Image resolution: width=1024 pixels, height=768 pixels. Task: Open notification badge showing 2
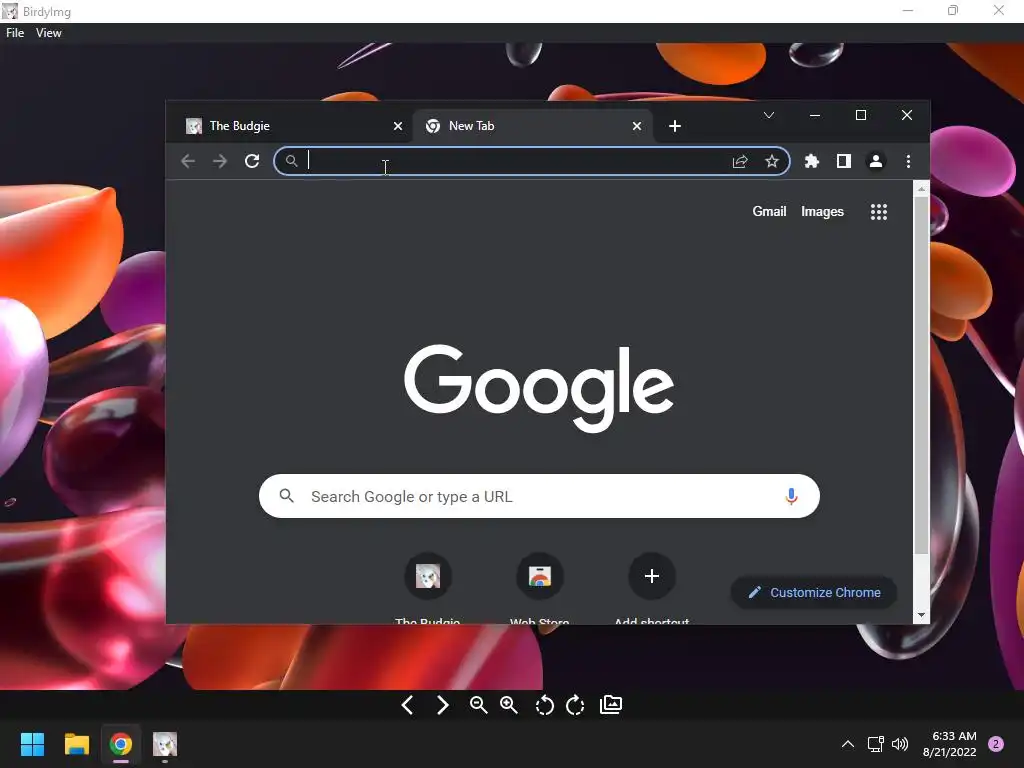[996, 744]
